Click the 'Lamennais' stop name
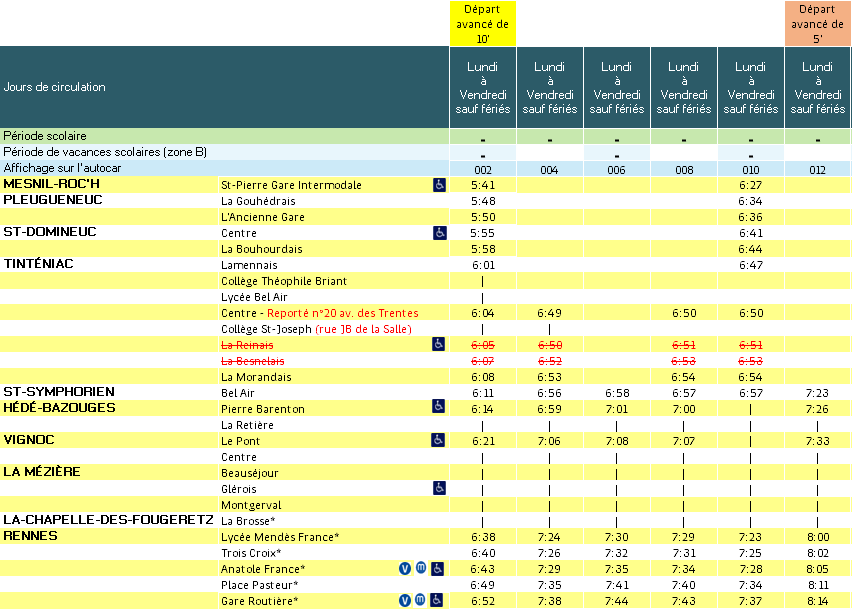The image size is (852, 610). tap(249, 265)
